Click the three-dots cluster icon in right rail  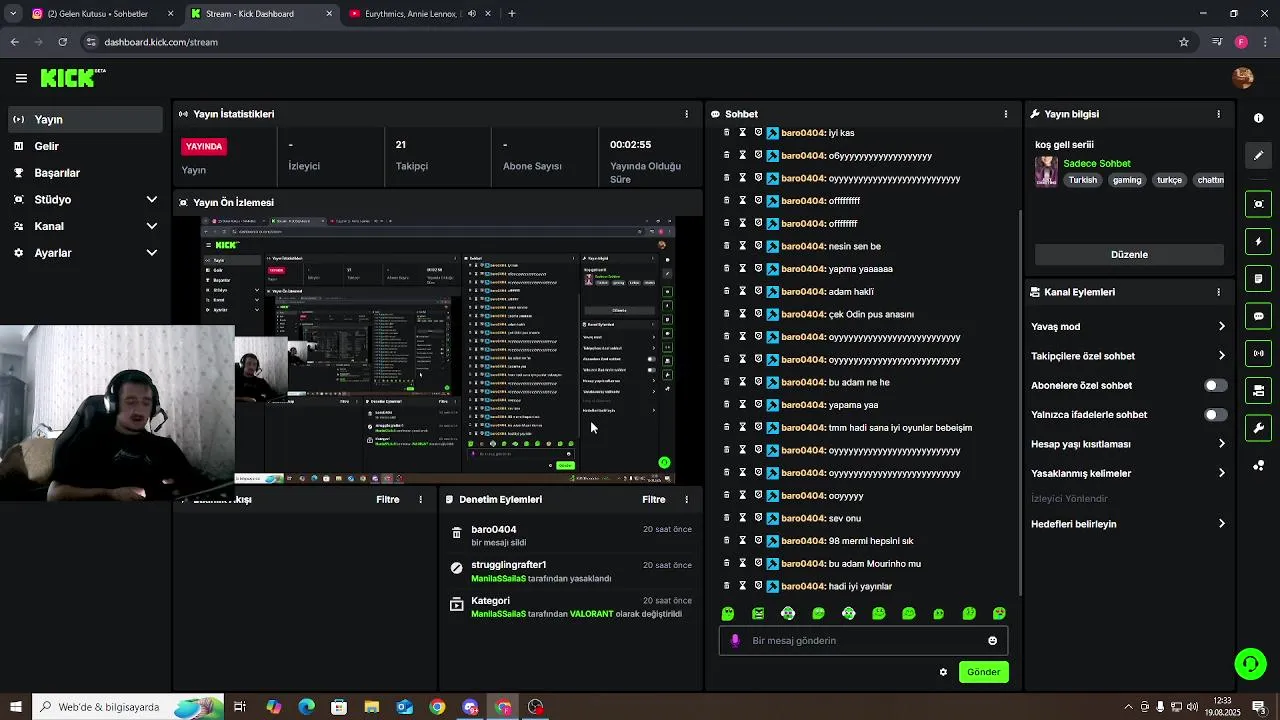[1258, 466]
